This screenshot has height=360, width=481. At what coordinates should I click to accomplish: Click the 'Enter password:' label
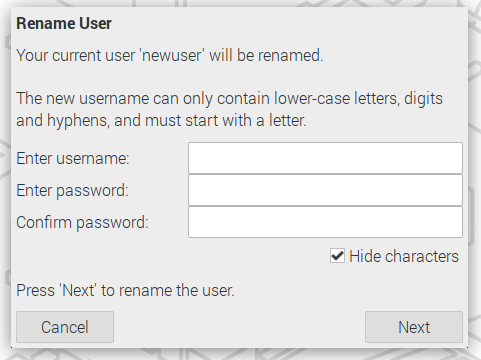pos(72,190)
